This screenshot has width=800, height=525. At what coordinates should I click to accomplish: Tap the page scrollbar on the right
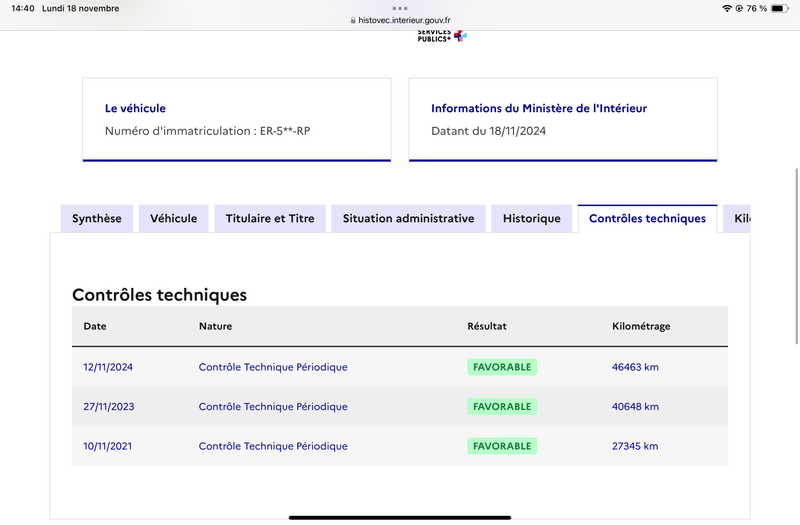tap(796, 256)
